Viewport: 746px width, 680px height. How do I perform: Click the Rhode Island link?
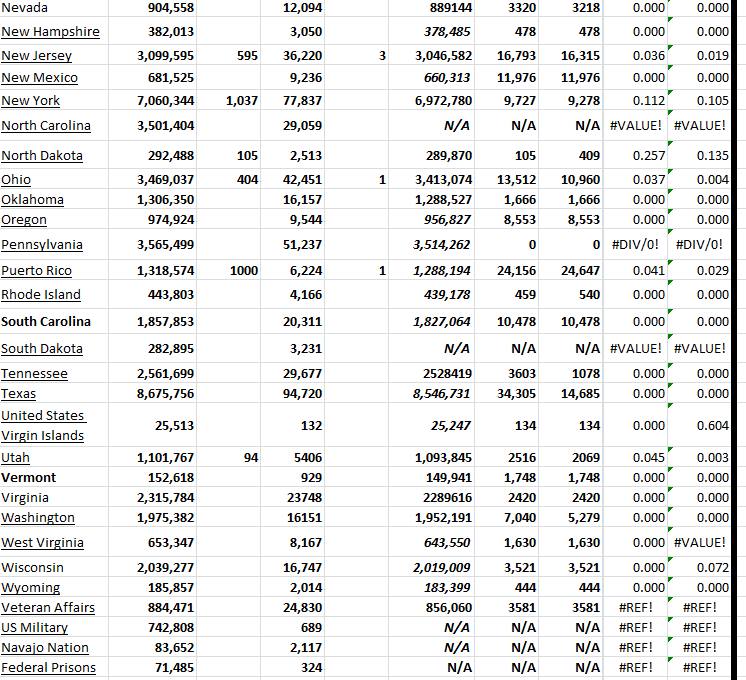(40, 295)
